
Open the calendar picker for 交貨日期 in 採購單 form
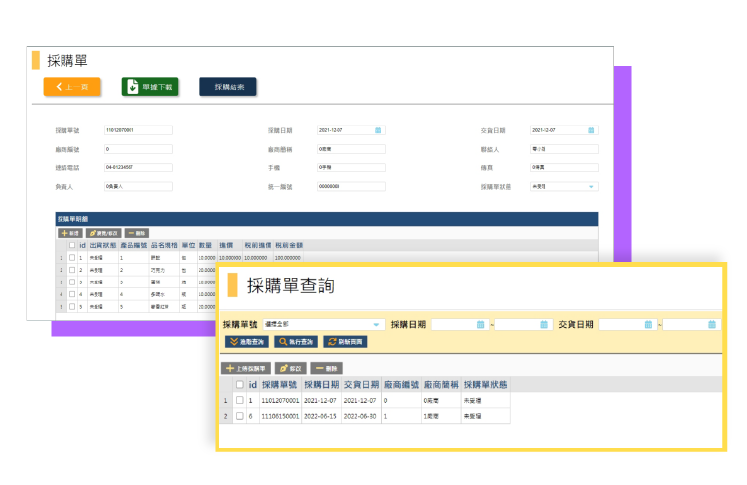click(591, 130)
